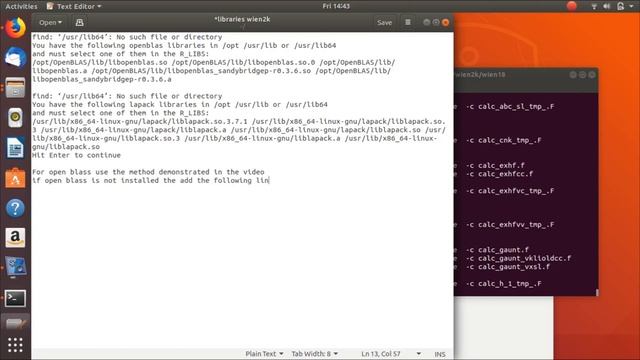Open the volume indicator in the top bar
Screen dimensions: 640x360
607,6
